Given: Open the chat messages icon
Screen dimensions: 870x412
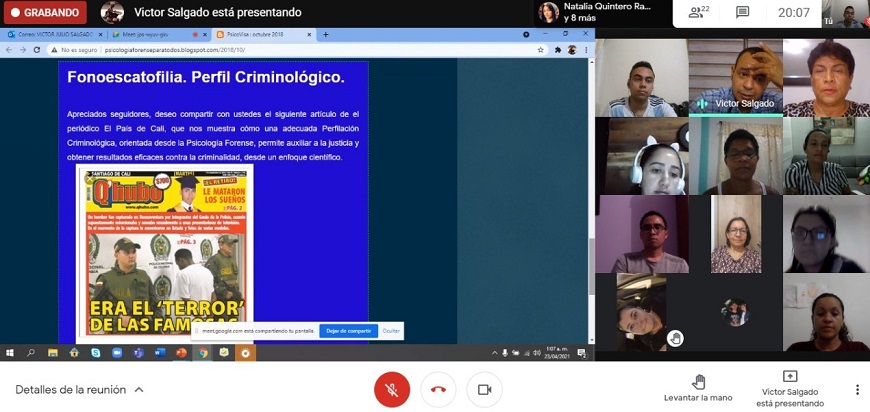Looking at the screenshot, I should click(742, 12).
